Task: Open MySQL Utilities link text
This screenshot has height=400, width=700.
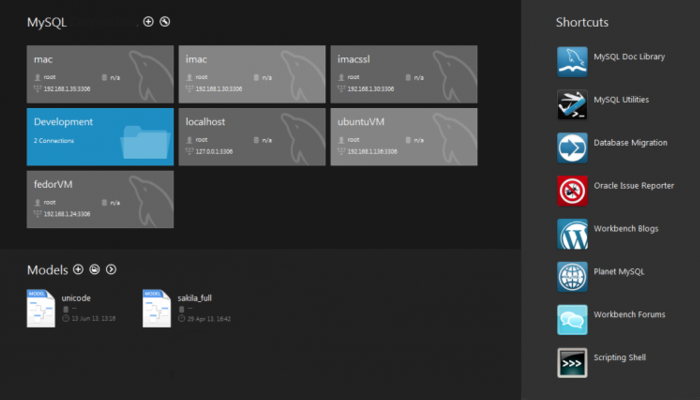Action: [x=621, y=100]
